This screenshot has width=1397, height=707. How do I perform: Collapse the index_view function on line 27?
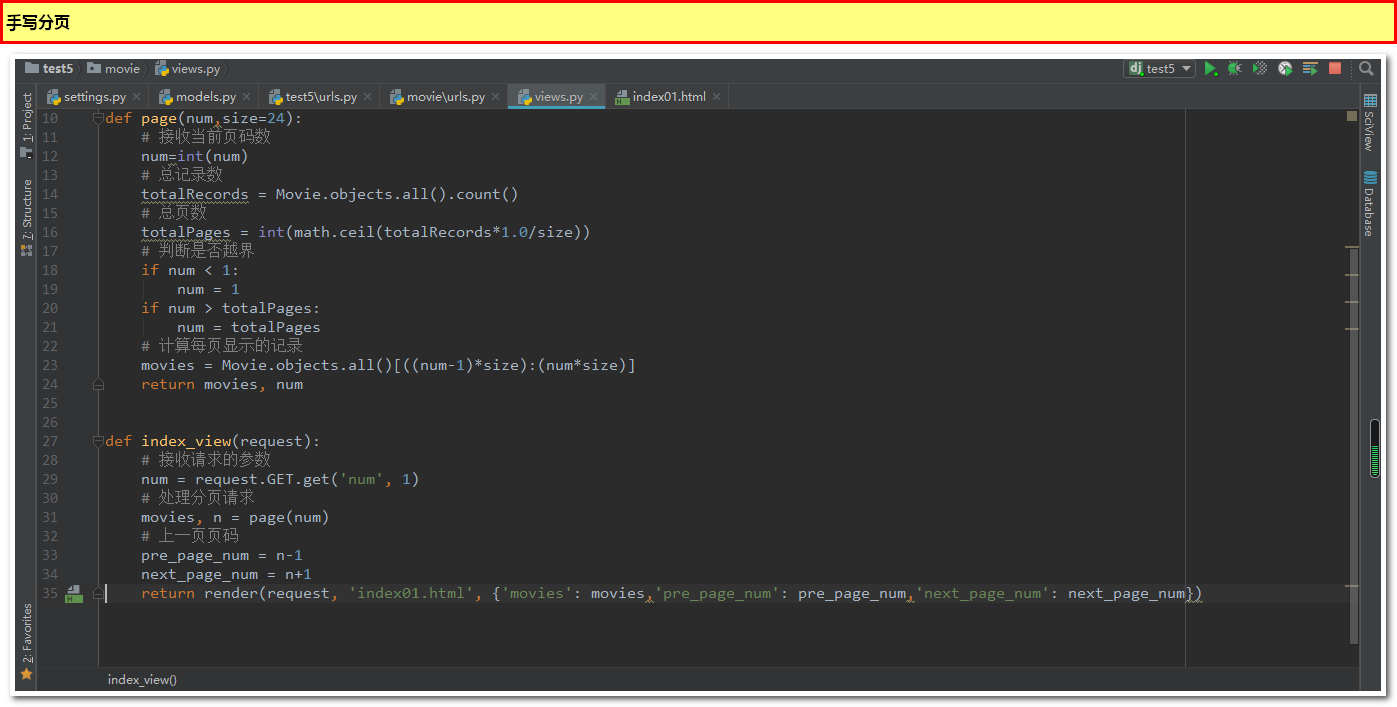[x=98, y=441]
